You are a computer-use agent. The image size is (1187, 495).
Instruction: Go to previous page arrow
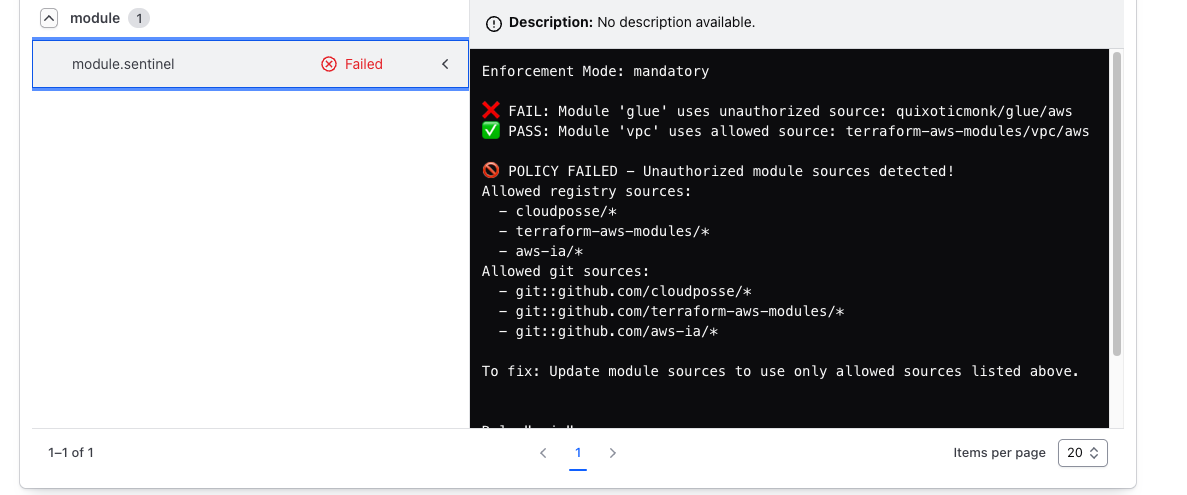pyautogui.click(x=543, y=453)
